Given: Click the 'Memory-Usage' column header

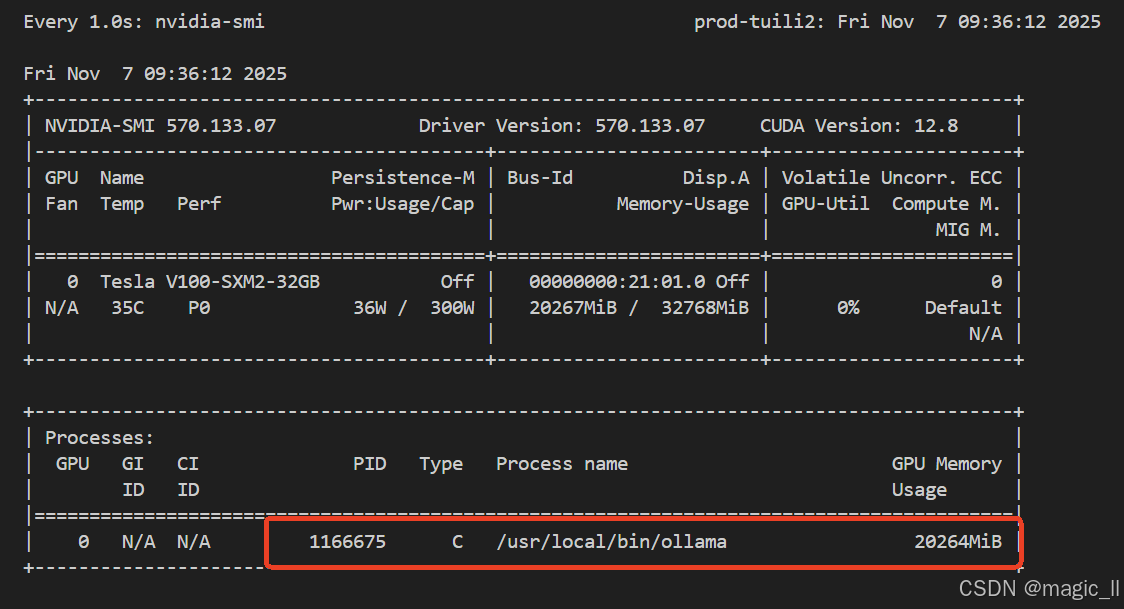Looking at the screenshot, I should (682, 204).
